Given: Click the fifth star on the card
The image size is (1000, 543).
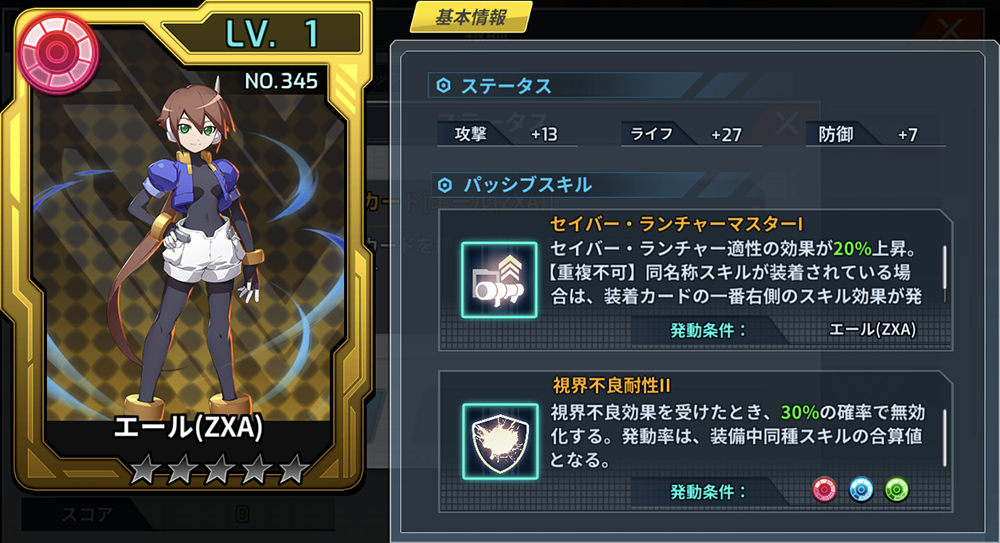Looking at the screenshot, I should coord(293,470).
